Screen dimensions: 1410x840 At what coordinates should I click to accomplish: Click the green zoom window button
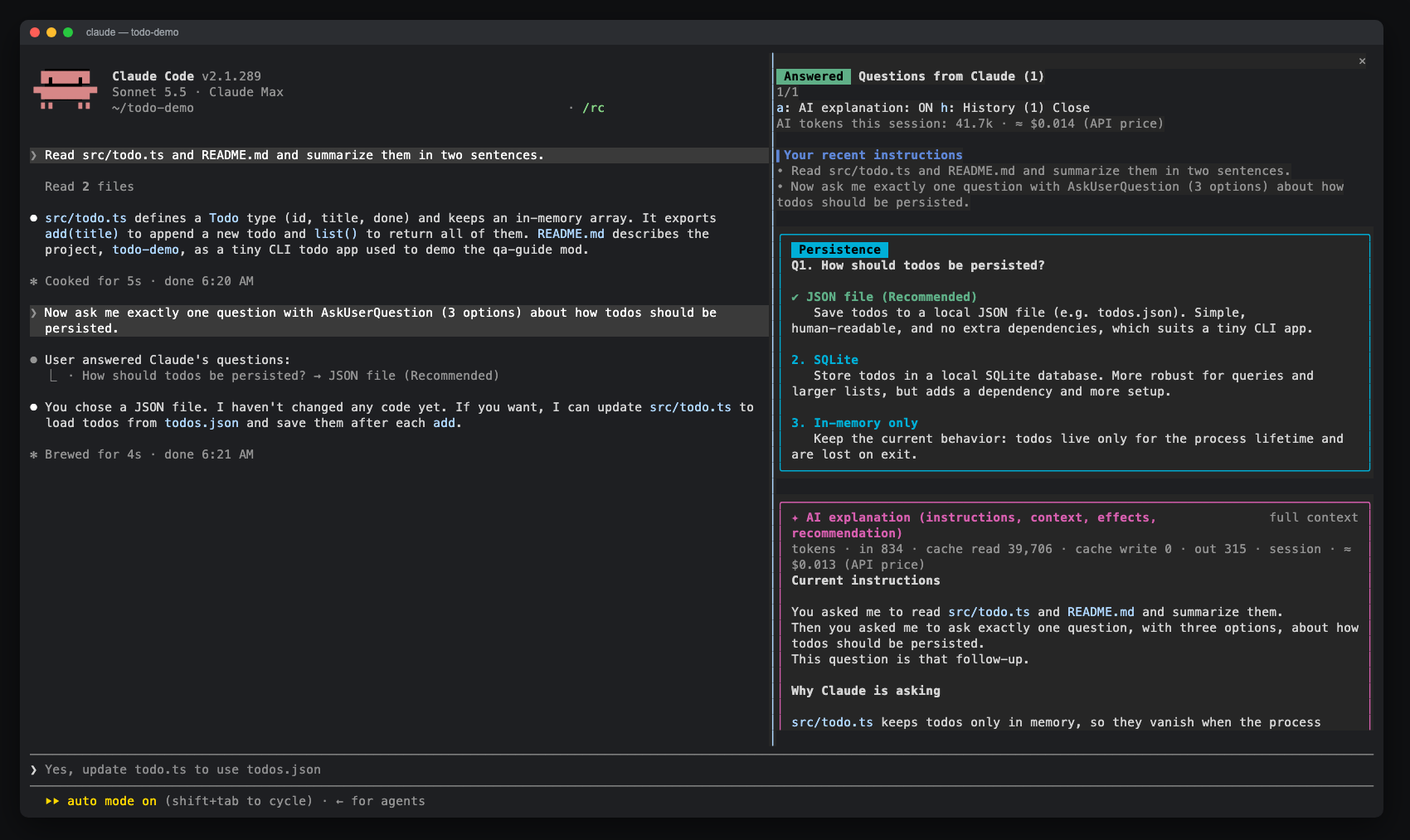[68, 32]
